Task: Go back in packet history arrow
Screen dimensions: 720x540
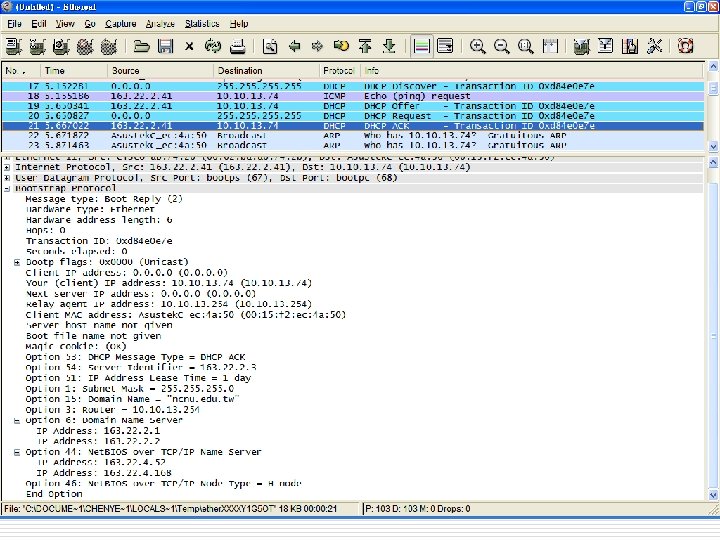Action: 294,46
